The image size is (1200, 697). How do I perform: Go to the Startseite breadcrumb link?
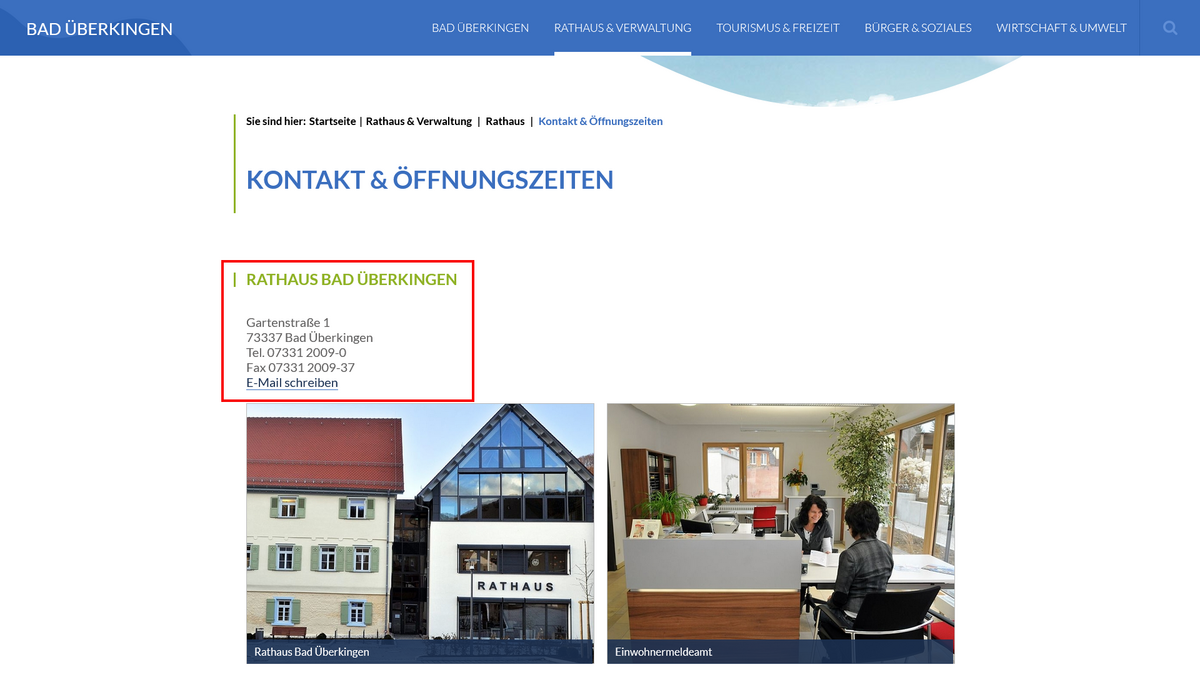(331, 121)
